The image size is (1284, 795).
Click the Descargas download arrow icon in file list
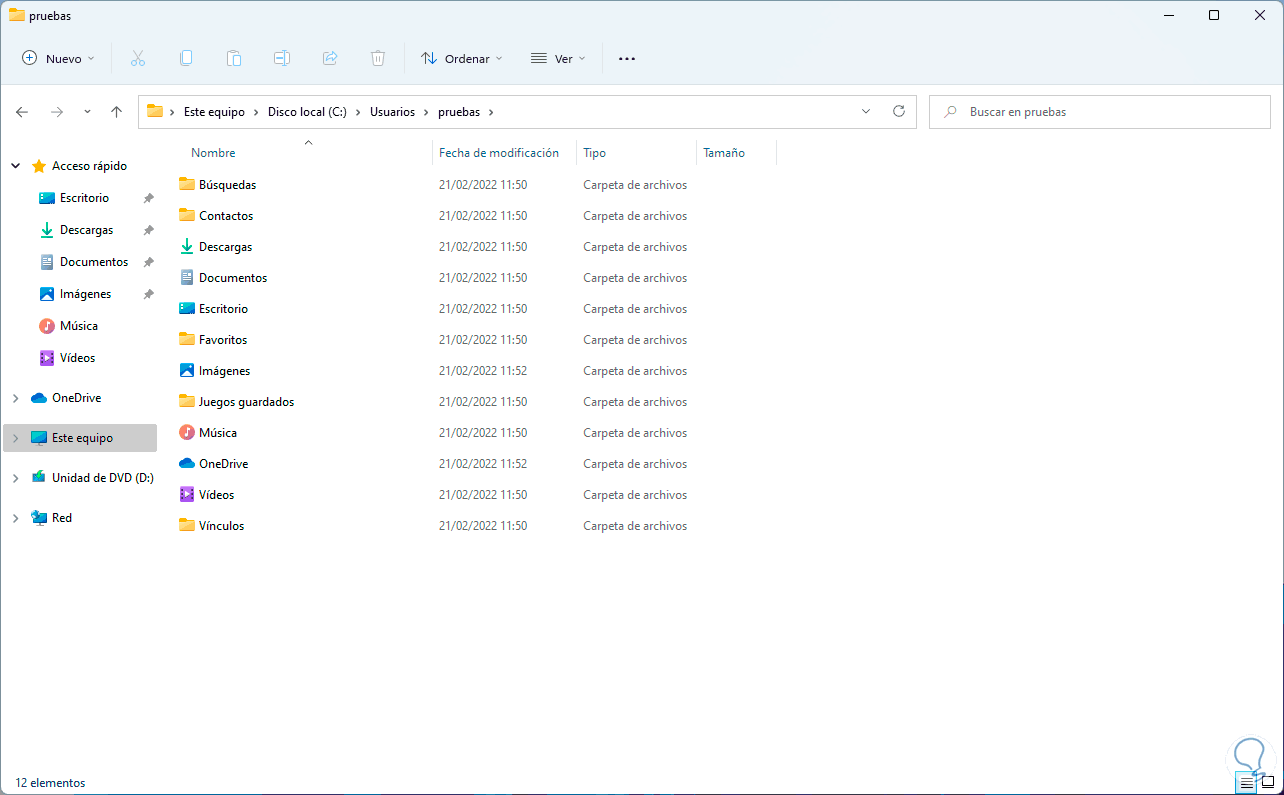coord(186,246)
